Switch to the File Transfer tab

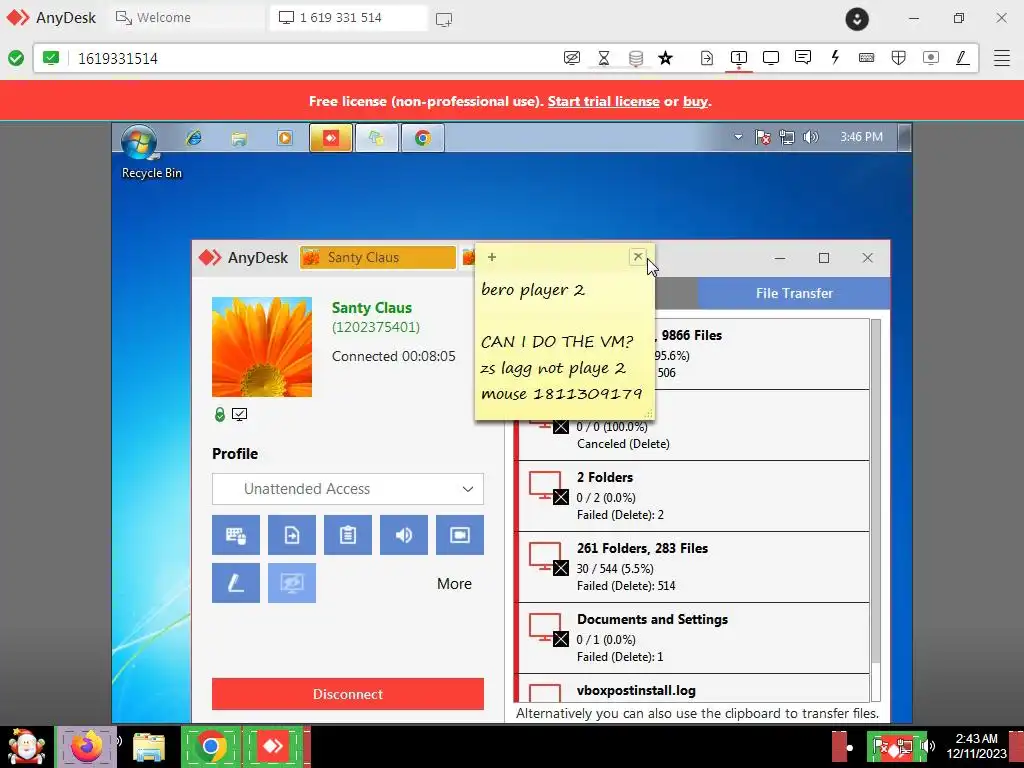tap(793, 293)
